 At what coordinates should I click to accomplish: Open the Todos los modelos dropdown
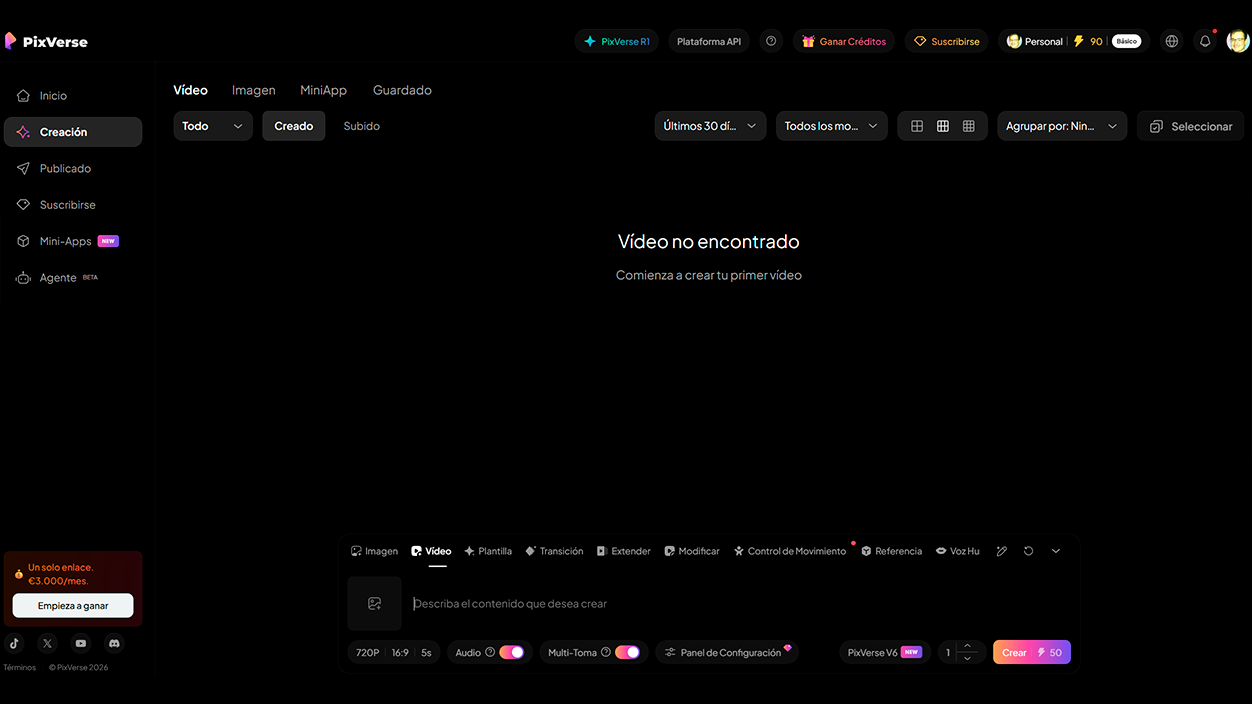[831, 126]
